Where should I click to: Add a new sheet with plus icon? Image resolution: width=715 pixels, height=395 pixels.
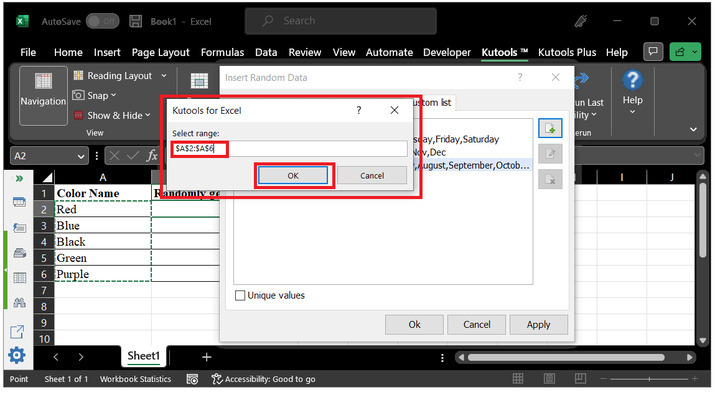[207, 357]
